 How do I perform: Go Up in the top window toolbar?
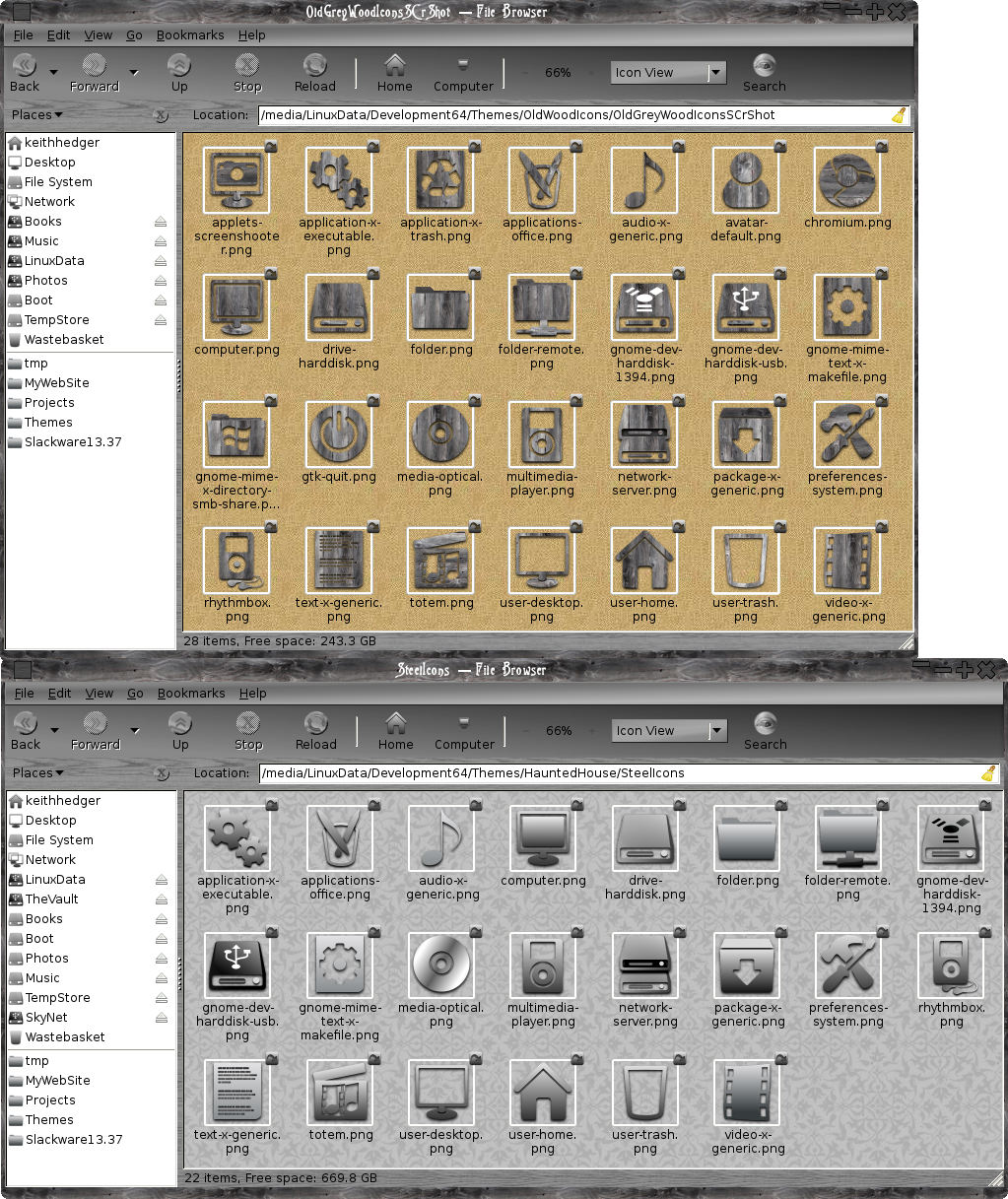tap(179, 73)
